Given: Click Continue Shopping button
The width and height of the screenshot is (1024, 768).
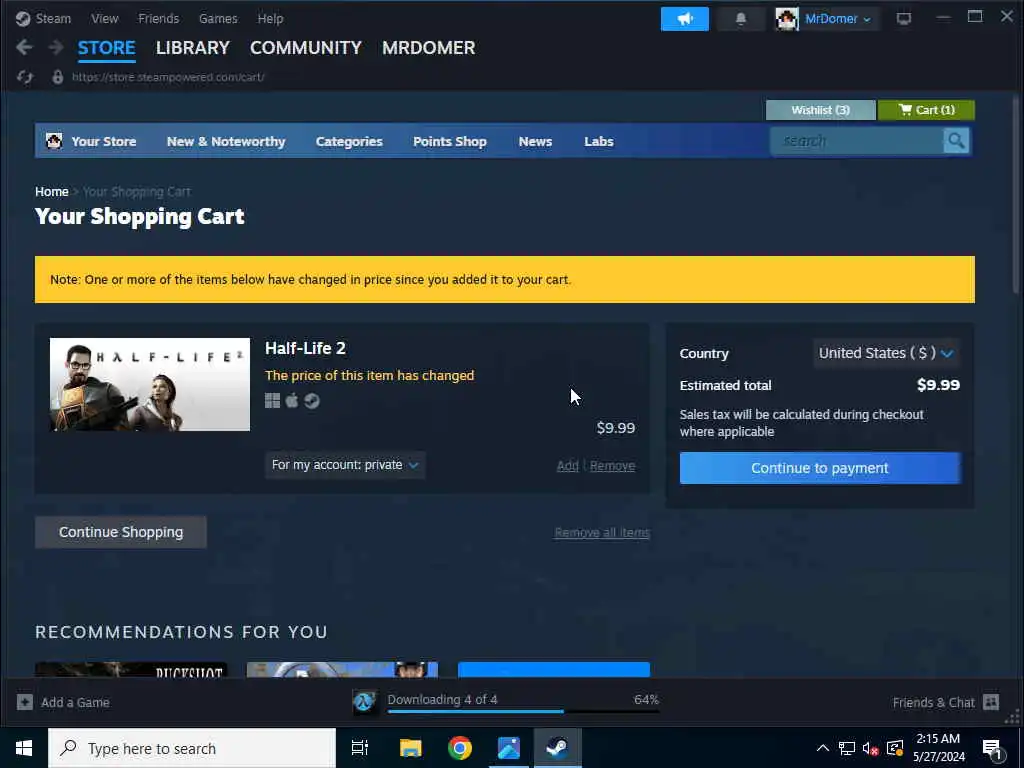Looking at the screenshot, I should click(x=121, y=532).
